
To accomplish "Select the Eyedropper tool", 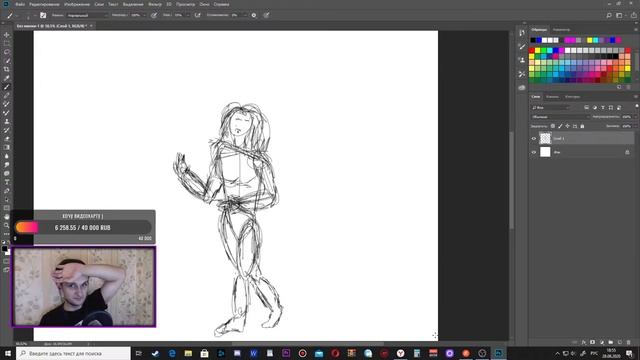I will [7, 78].
